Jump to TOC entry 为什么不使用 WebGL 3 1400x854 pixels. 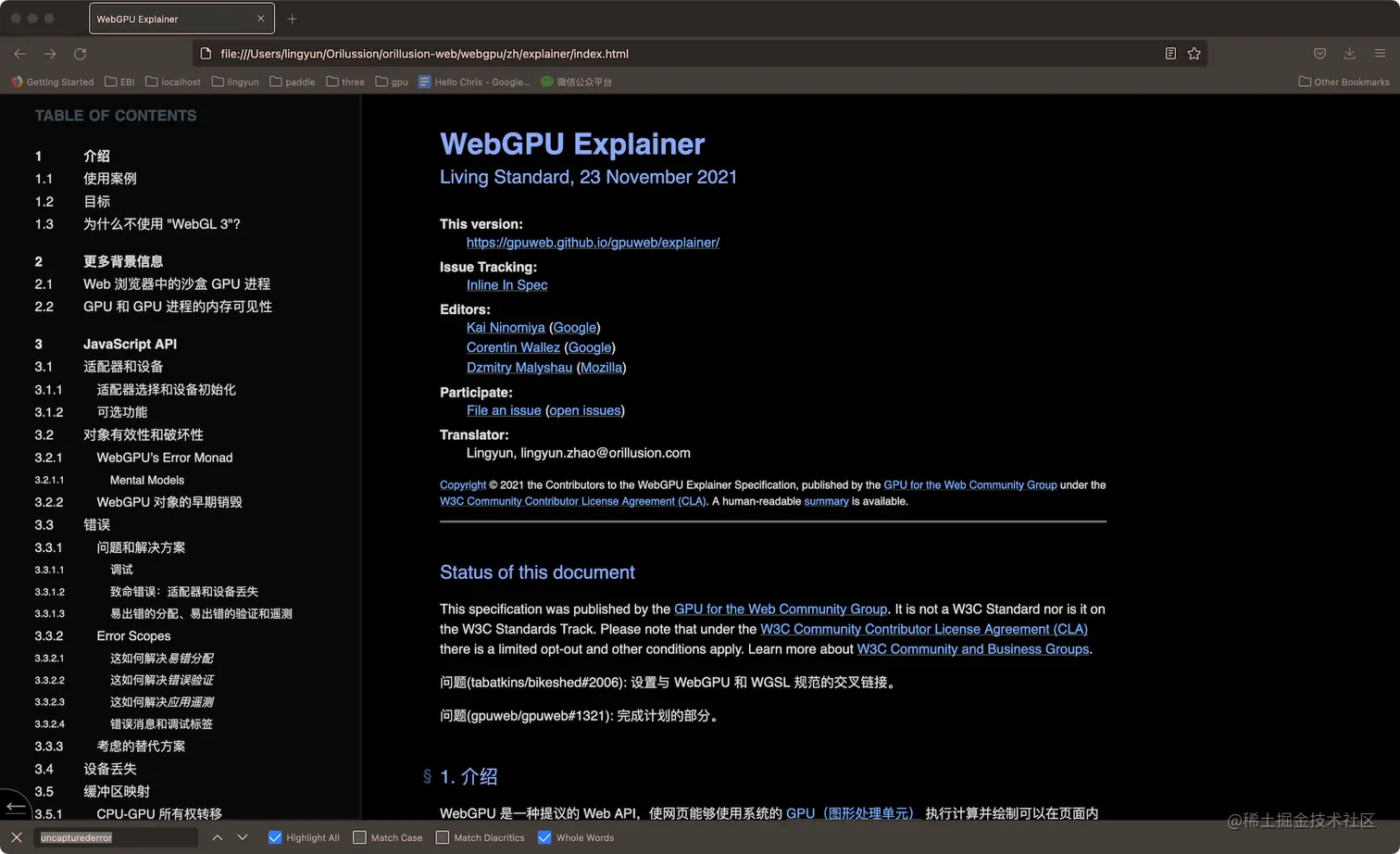[x=161, y=224]
